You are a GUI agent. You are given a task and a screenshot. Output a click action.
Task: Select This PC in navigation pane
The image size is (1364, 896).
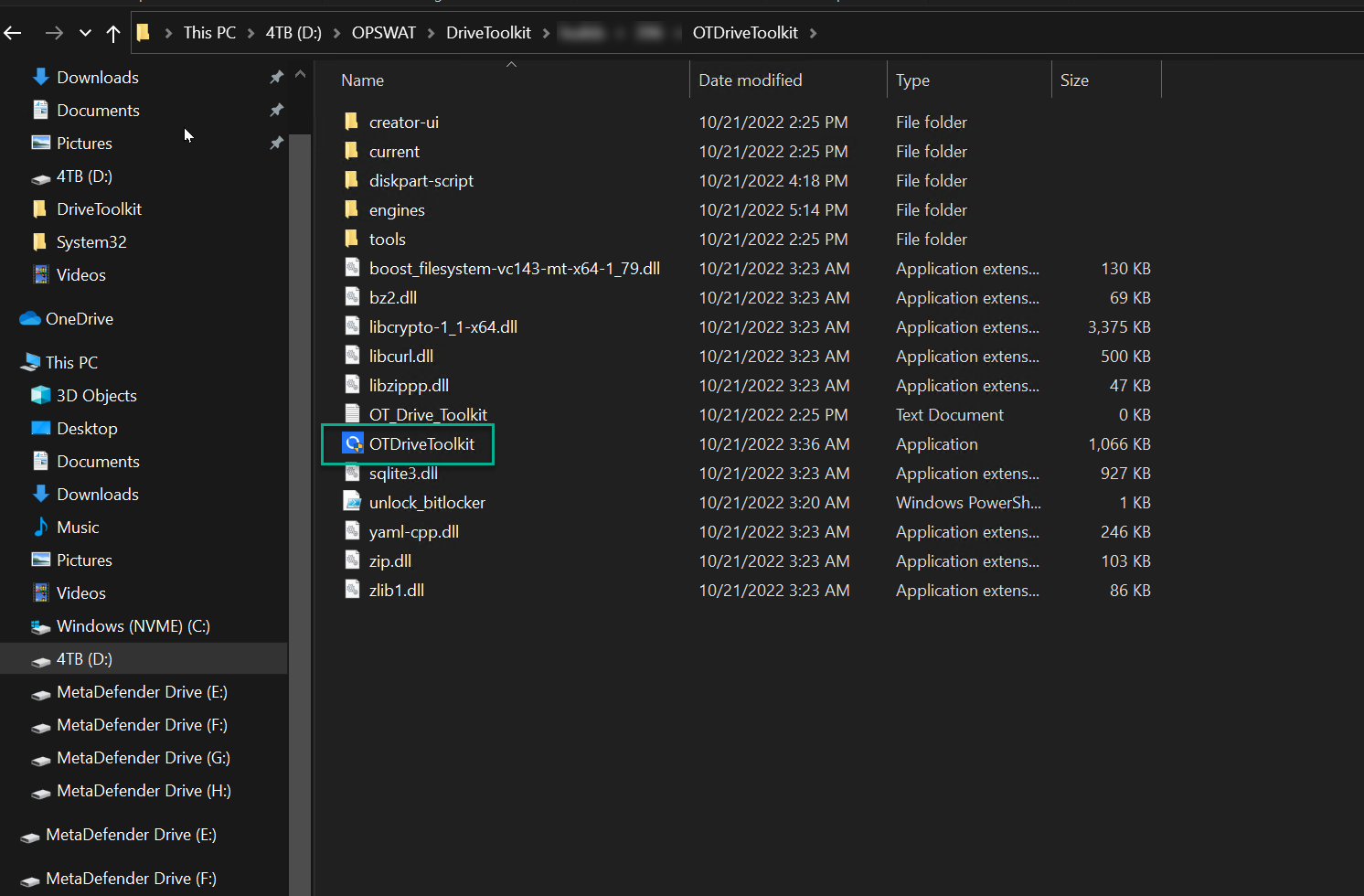(71, 363)
